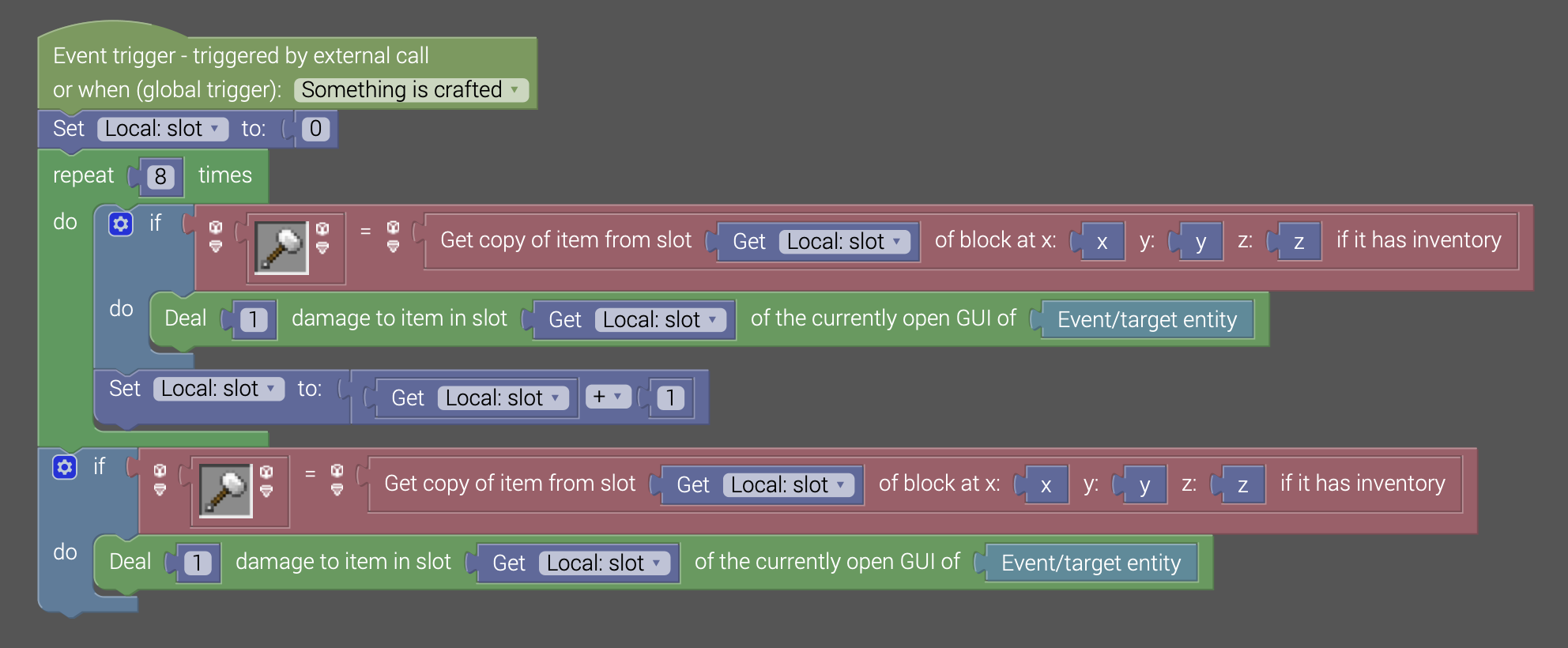
Task: Open the 'Local: slot' dropdown in the addition's Get block
Action: click(503, 397)
